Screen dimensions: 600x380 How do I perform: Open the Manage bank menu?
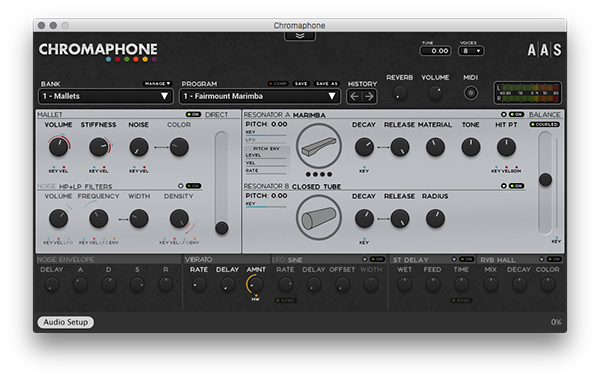pyautogui.click(x=158, y=83)
